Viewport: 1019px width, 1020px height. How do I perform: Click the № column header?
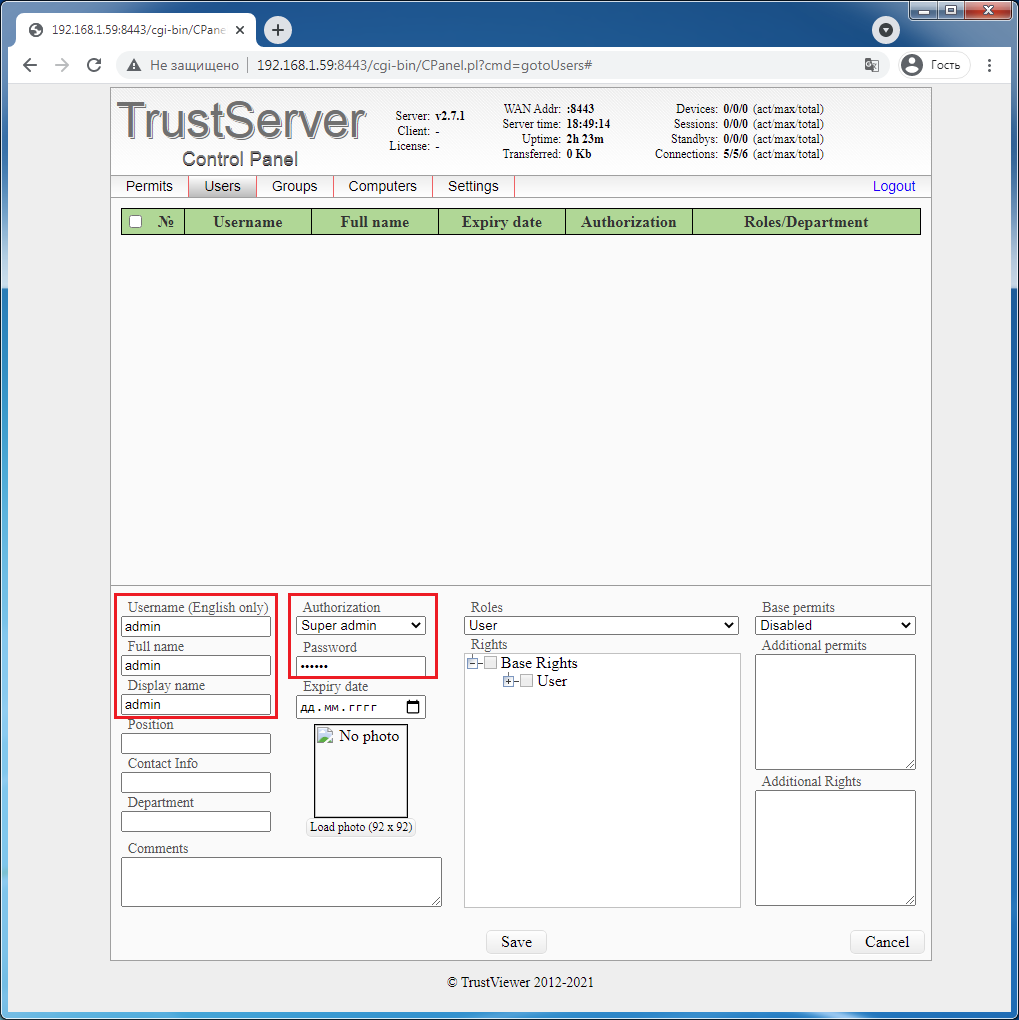pos(166,222)
